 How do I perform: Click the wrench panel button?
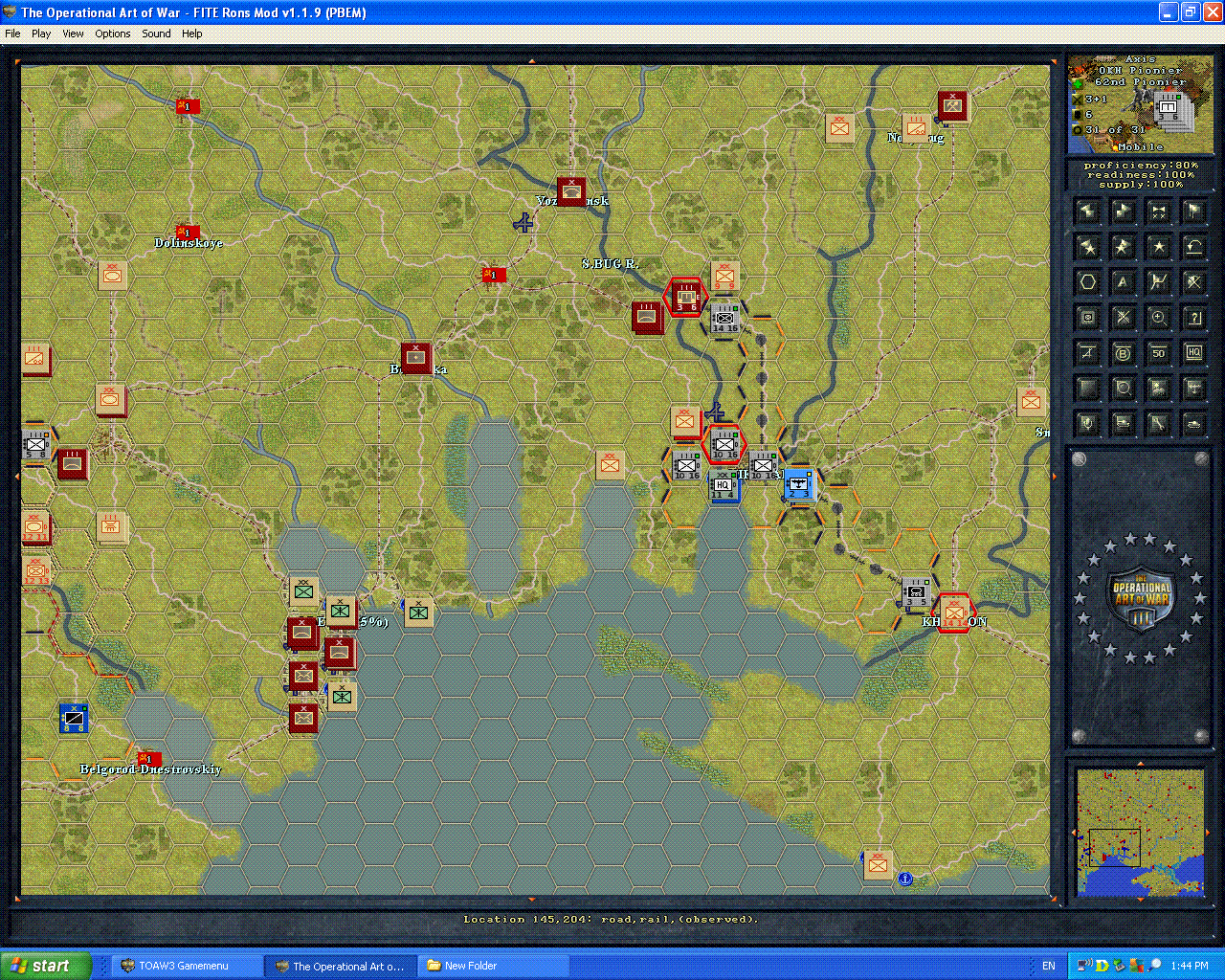[x=1158, y=424]
